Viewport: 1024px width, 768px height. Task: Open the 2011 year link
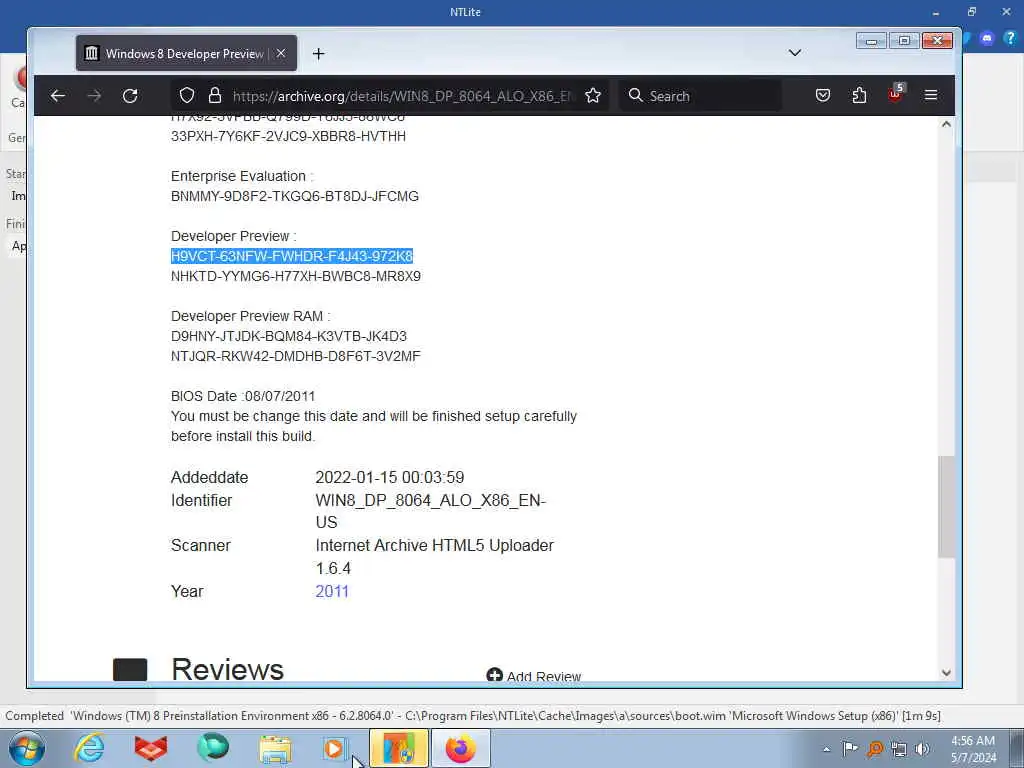332,592
